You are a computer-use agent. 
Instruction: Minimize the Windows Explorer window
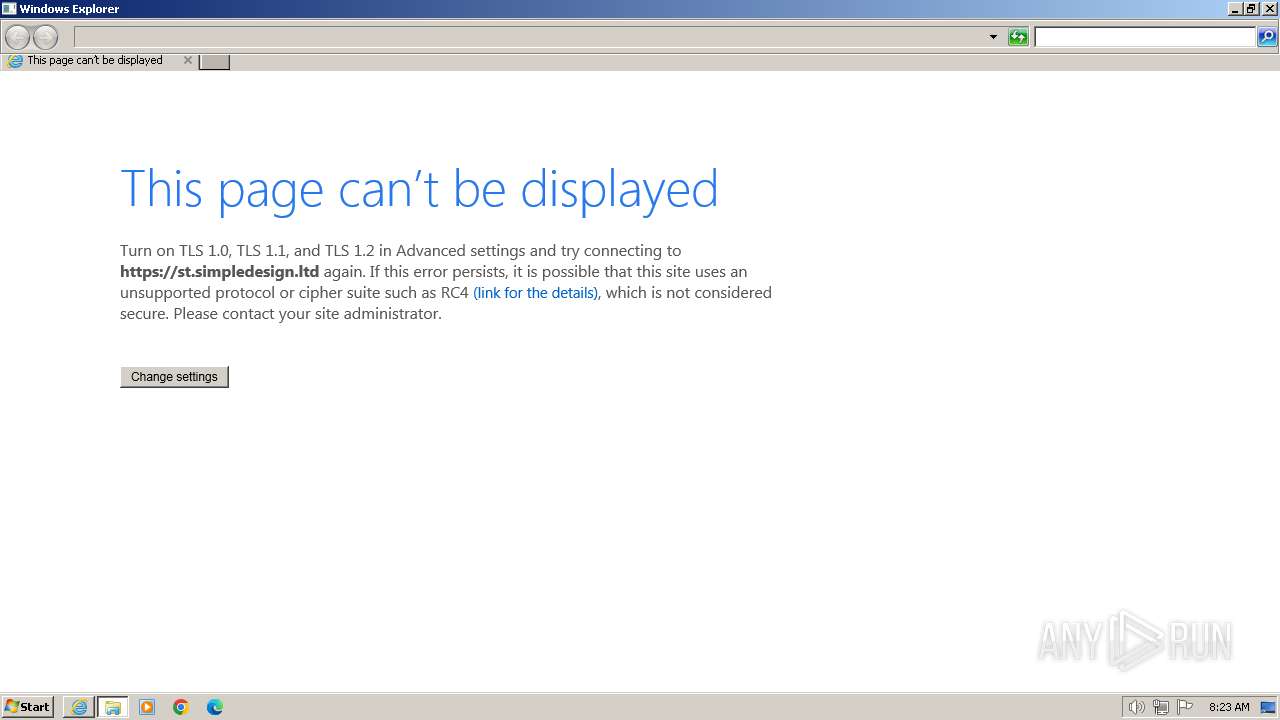click(1235, 8)
